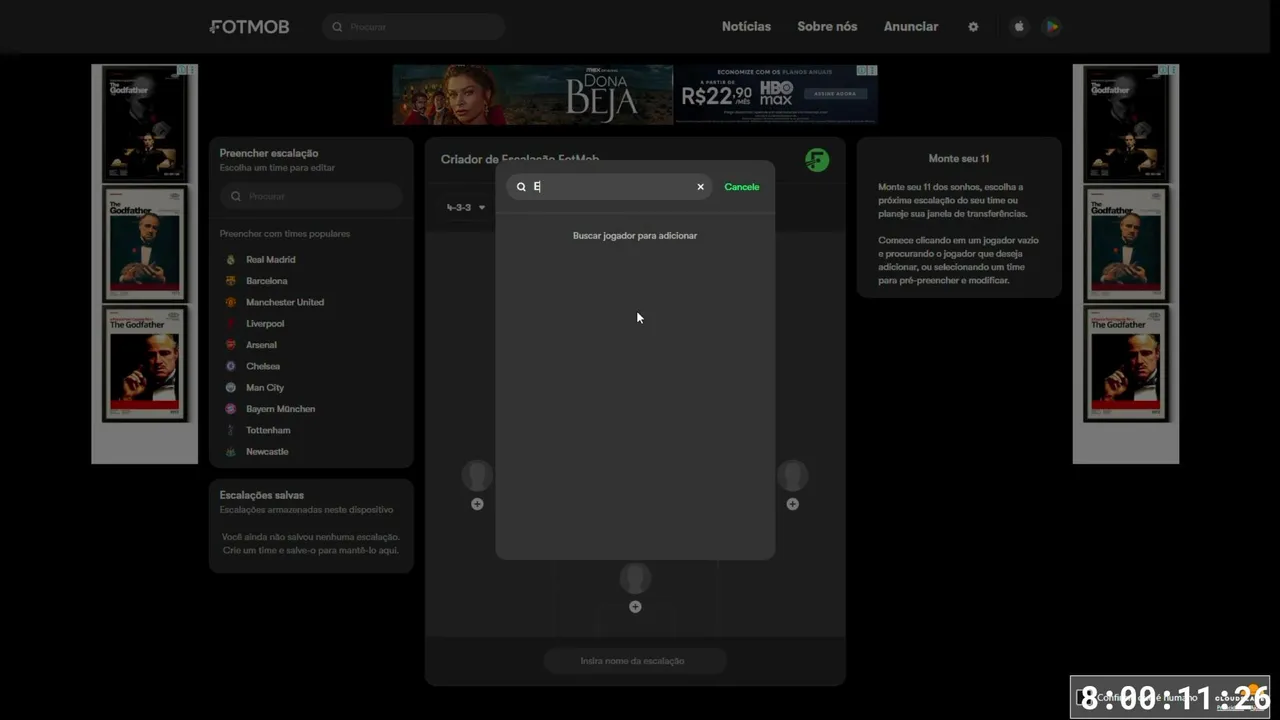1280x720 pixels.
Task: Click the Newcastle crest icon
Action: 231,452
